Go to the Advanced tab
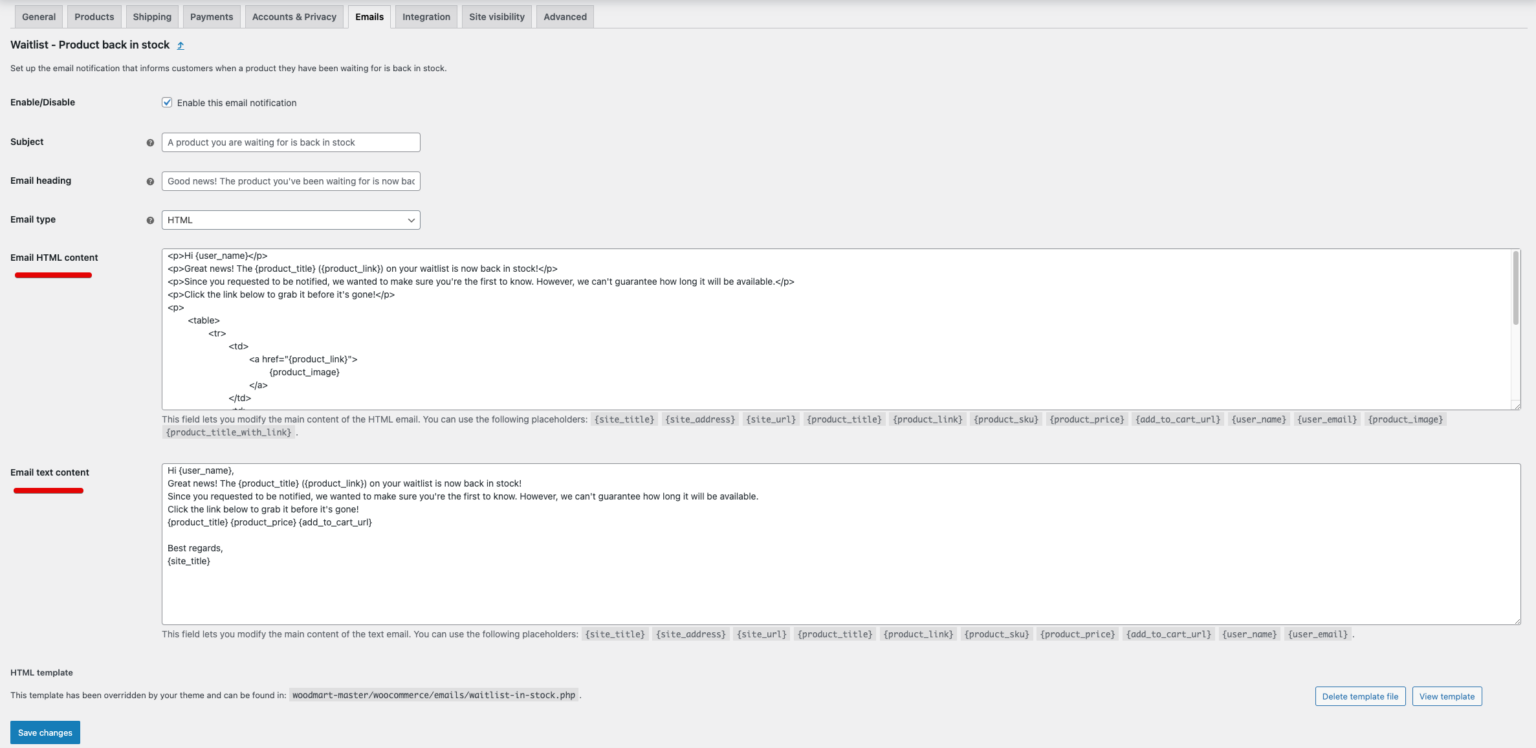The height and width of the screenshot is (748, 1536). [565, 17]
